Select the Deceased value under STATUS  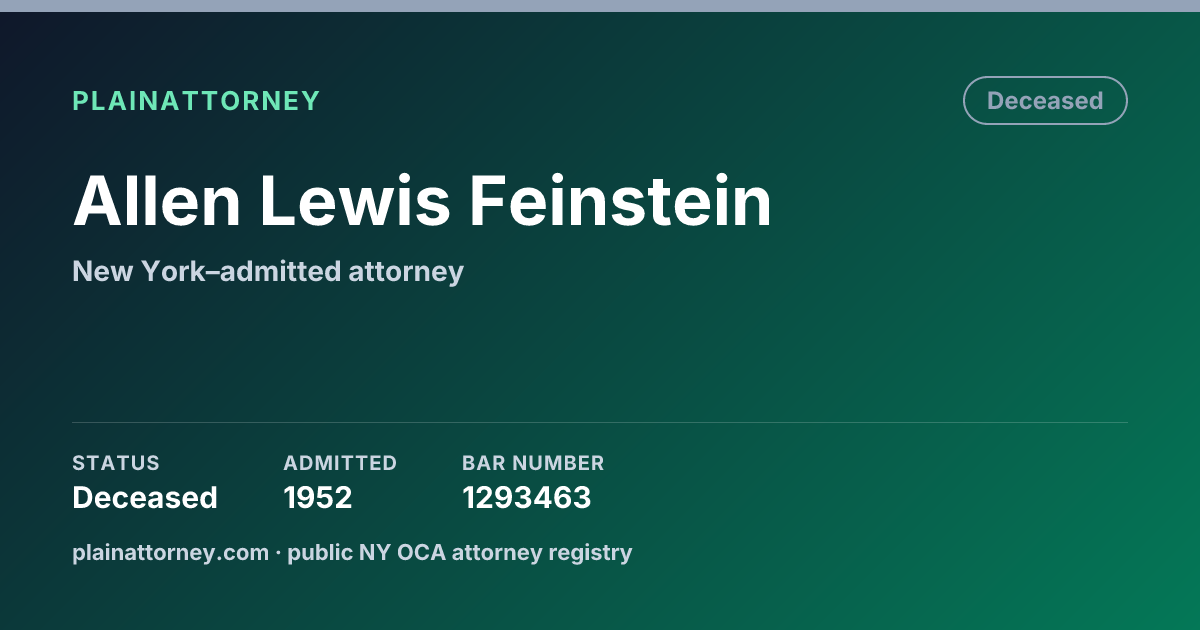pos(145,497)
